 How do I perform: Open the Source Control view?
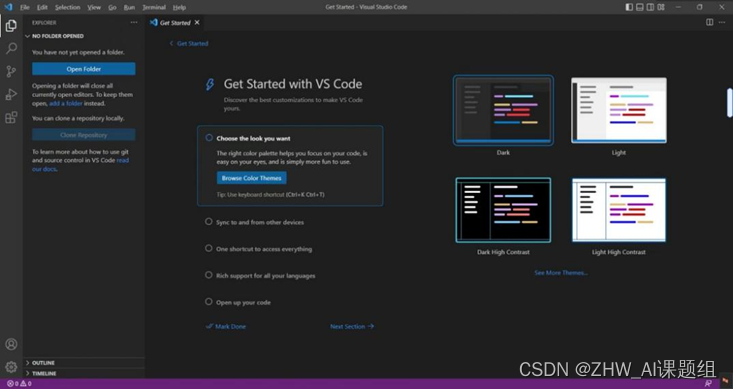(x=11, y=71)
